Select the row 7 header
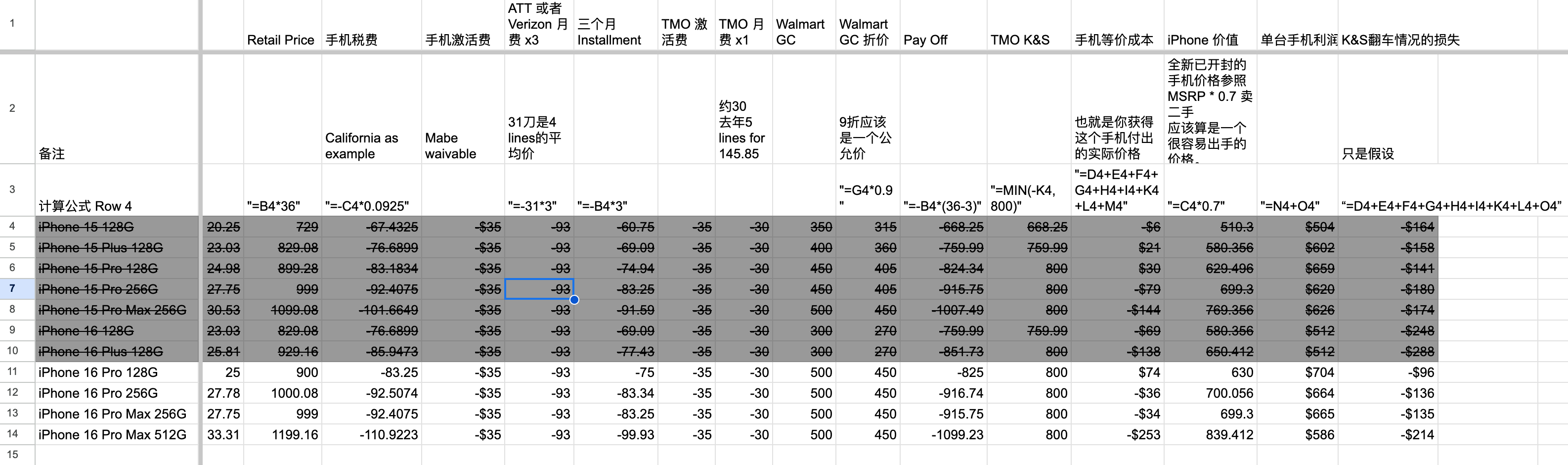The width and height of the screenshot is (1568, 465). [12, 289]
